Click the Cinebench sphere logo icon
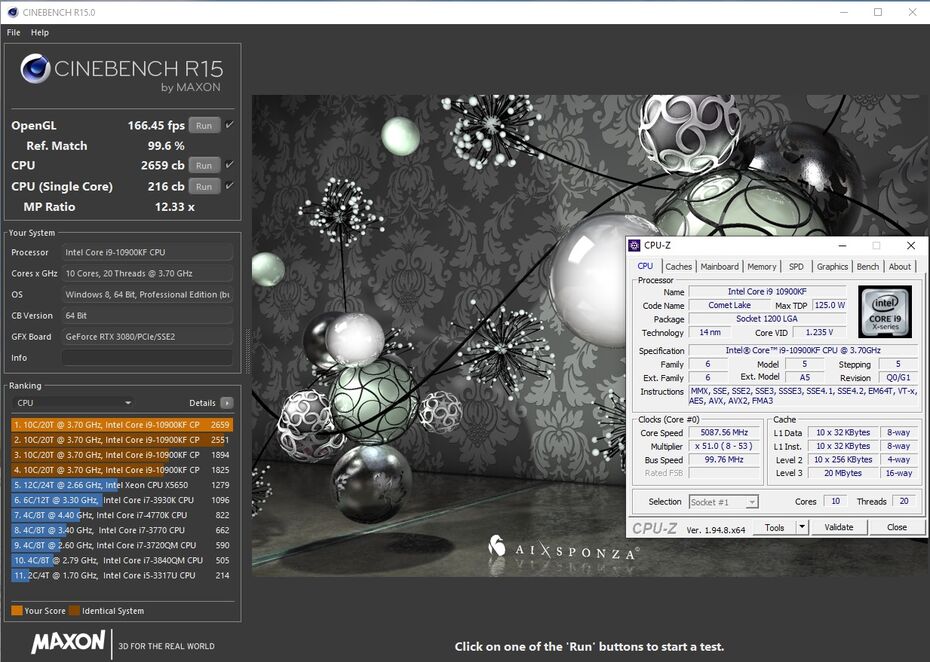This screenshot has width=930, height=662. click(x=36, y=69)
